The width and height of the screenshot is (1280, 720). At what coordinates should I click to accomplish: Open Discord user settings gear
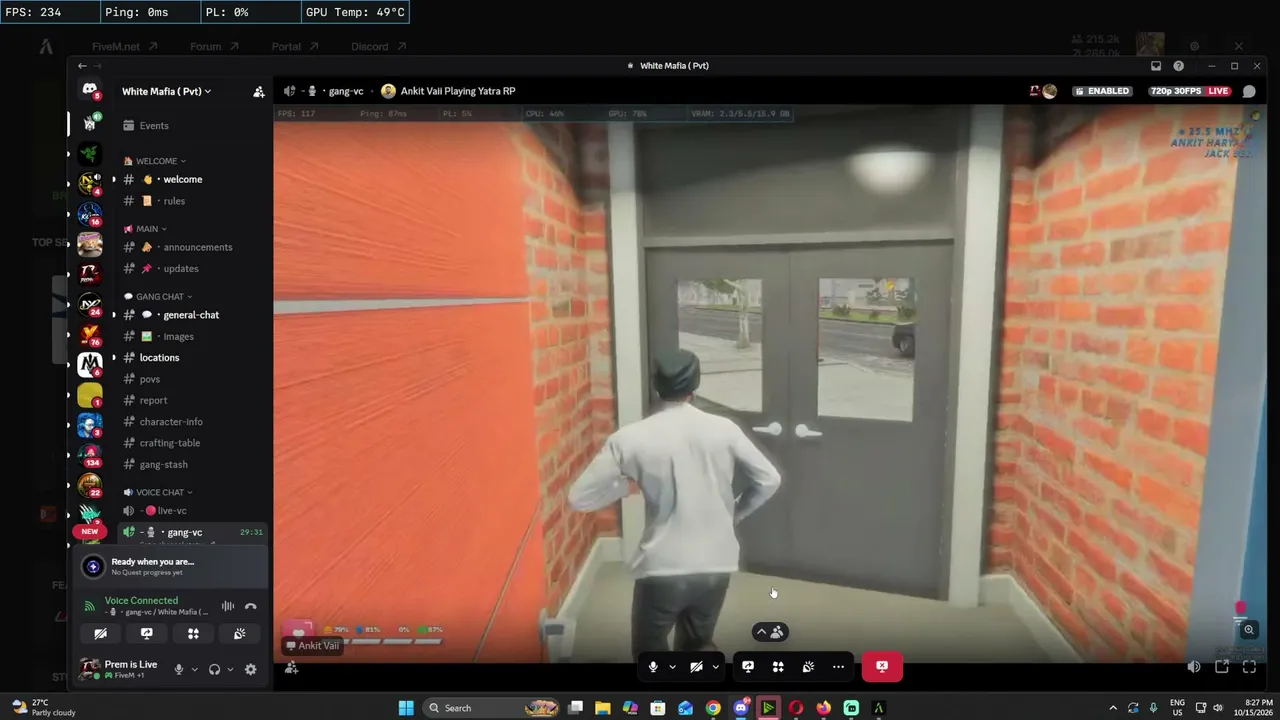tap(251, 669)
